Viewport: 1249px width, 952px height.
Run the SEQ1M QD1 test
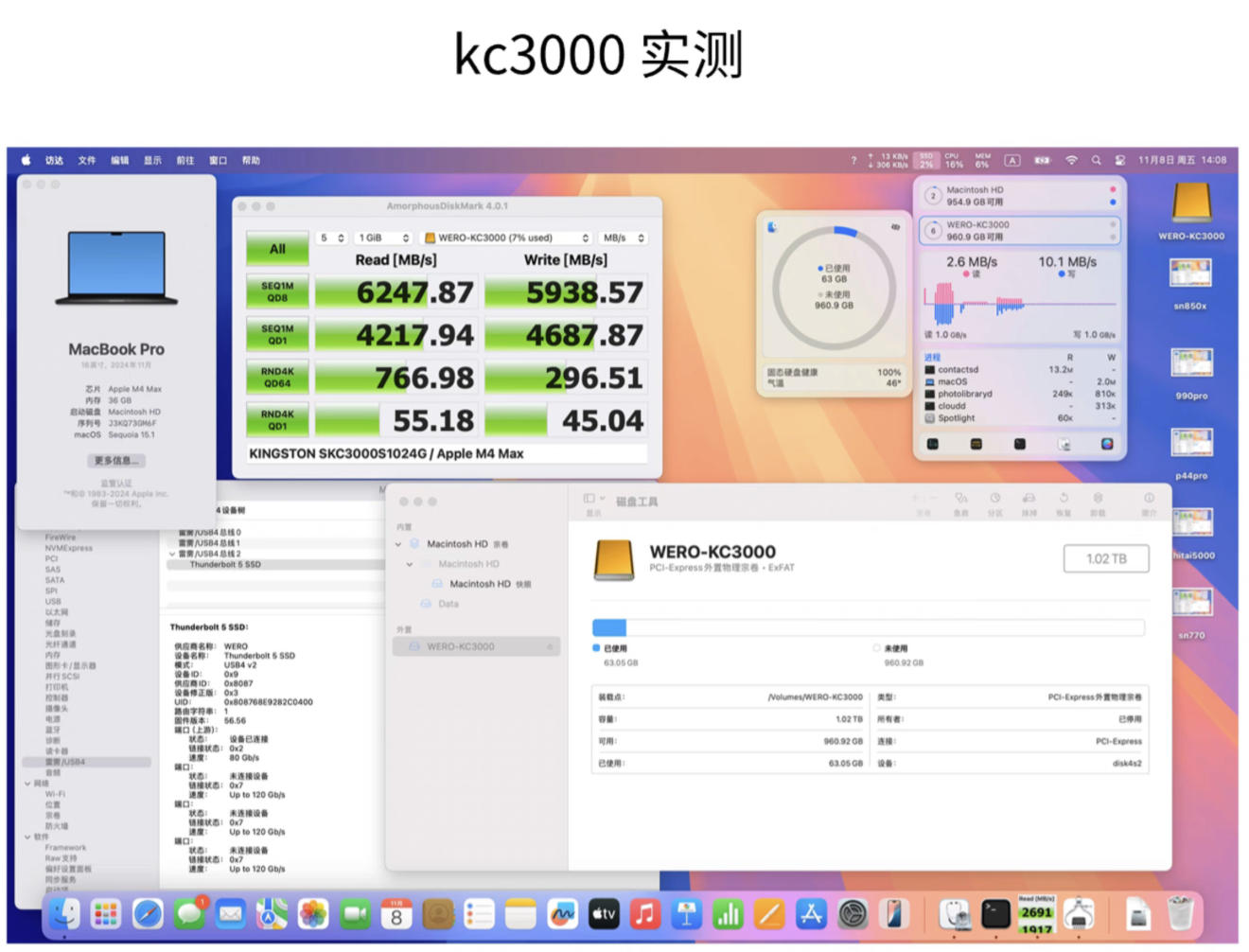click(277, 334)
